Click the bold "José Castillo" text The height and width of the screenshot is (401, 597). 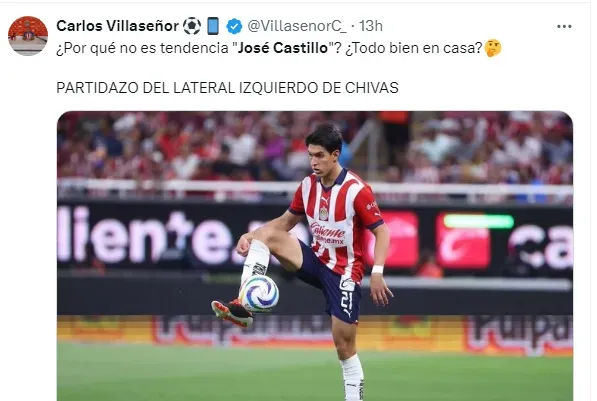click(x=283, y=48)
